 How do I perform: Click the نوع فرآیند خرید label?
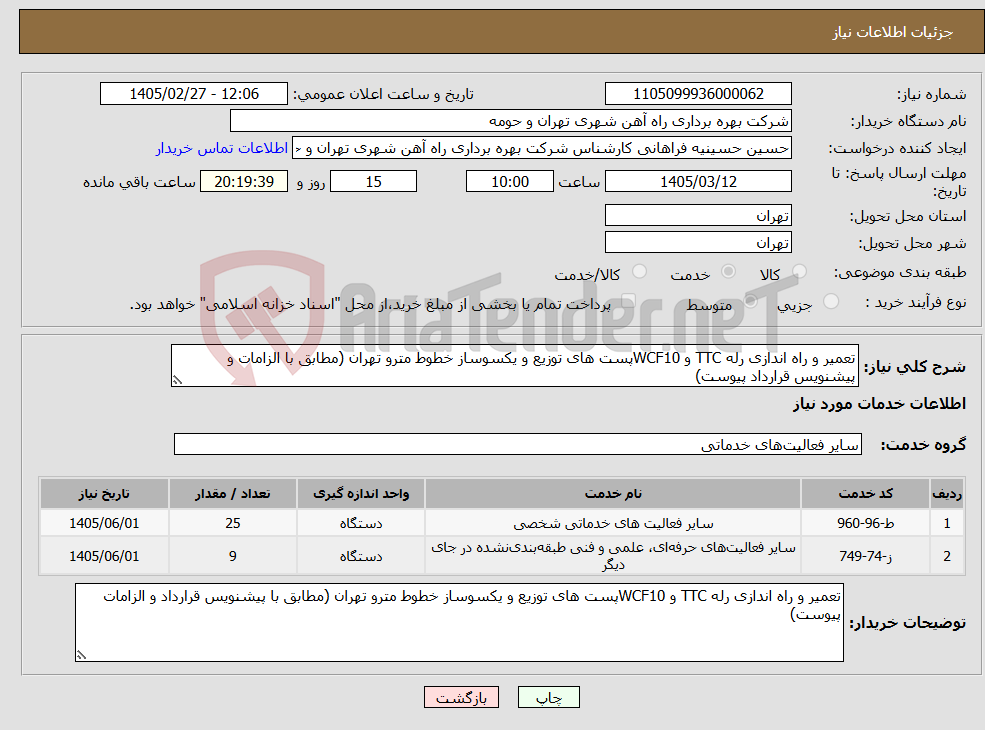915,303
